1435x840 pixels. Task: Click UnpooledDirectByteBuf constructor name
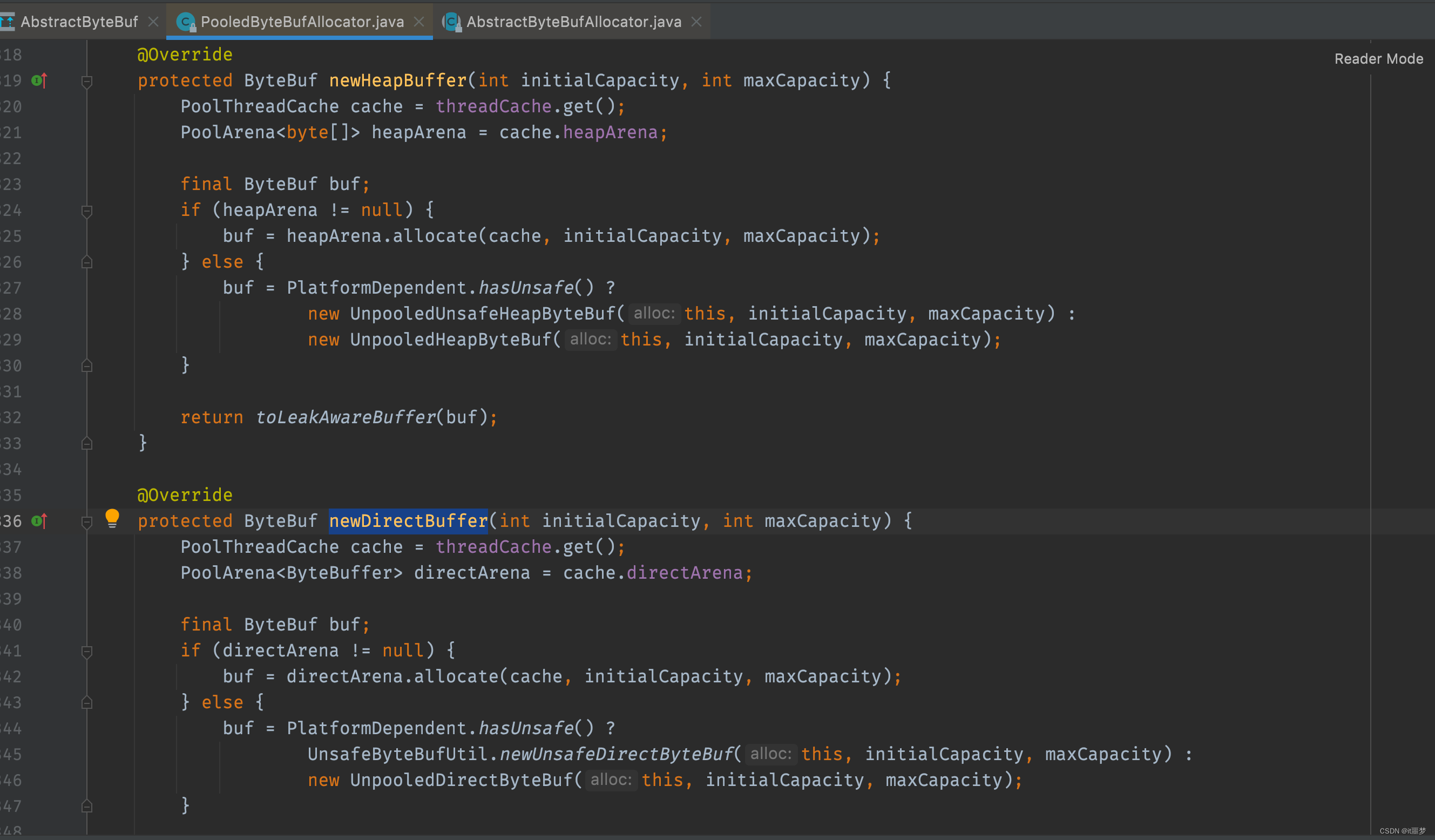[461, 780]
